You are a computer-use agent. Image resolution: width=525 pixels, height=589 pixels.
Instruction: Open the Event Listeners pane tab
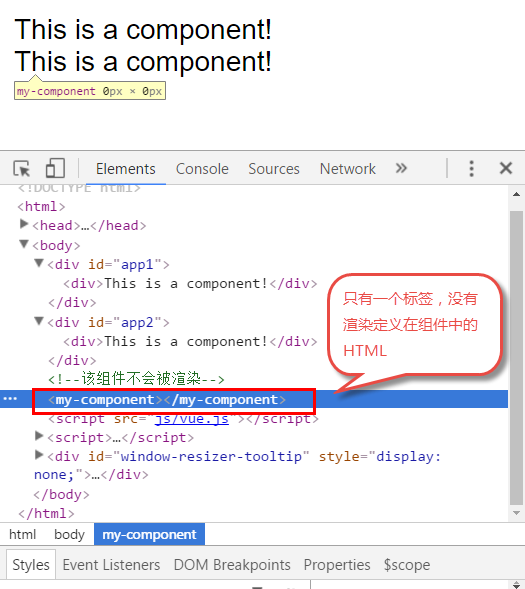coord(111,565)
